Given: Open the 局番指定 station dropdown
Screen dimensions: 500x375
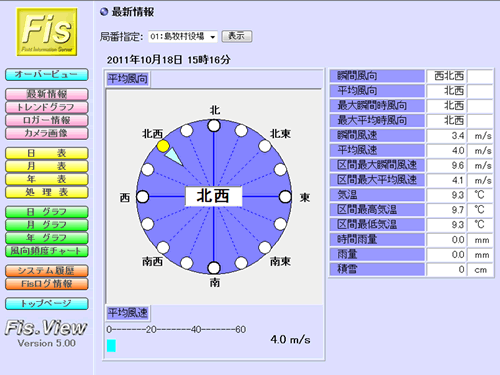Looking at the screenshot, I should coord(183,36).
